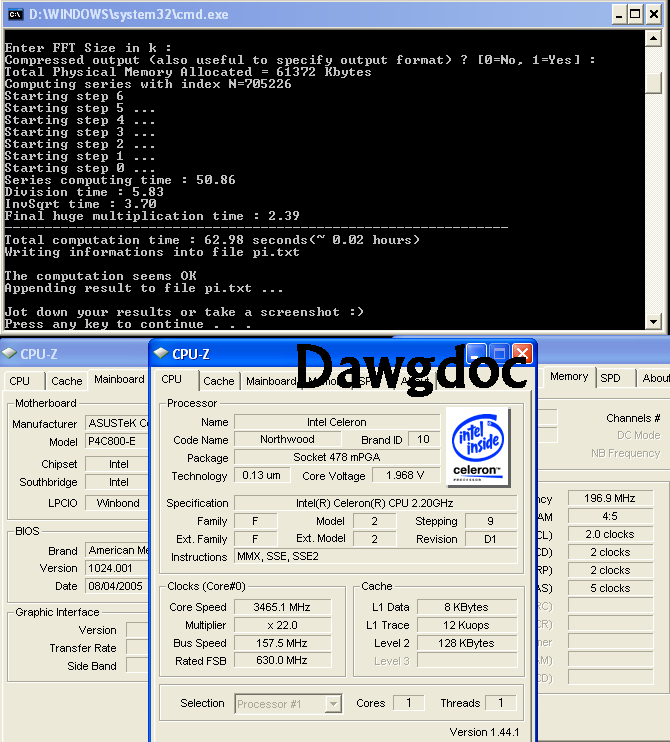
Task: Click the BIOS date 08/04/2005 field
Action: pos(117,586)
